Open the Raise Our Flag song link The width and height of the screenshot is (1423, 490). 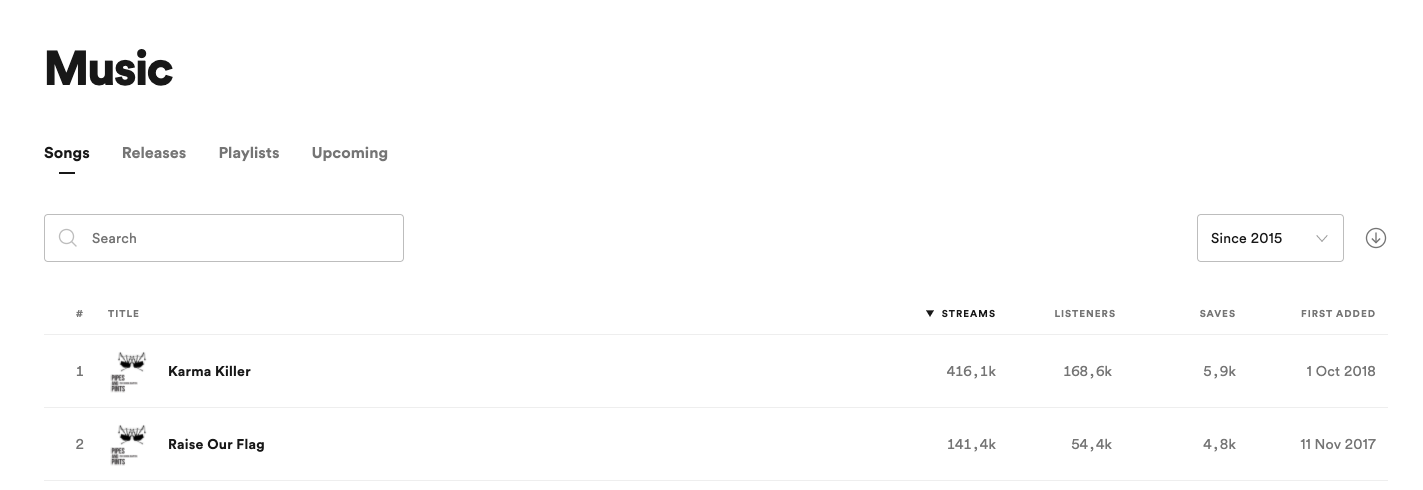click(x=216, y=444)
